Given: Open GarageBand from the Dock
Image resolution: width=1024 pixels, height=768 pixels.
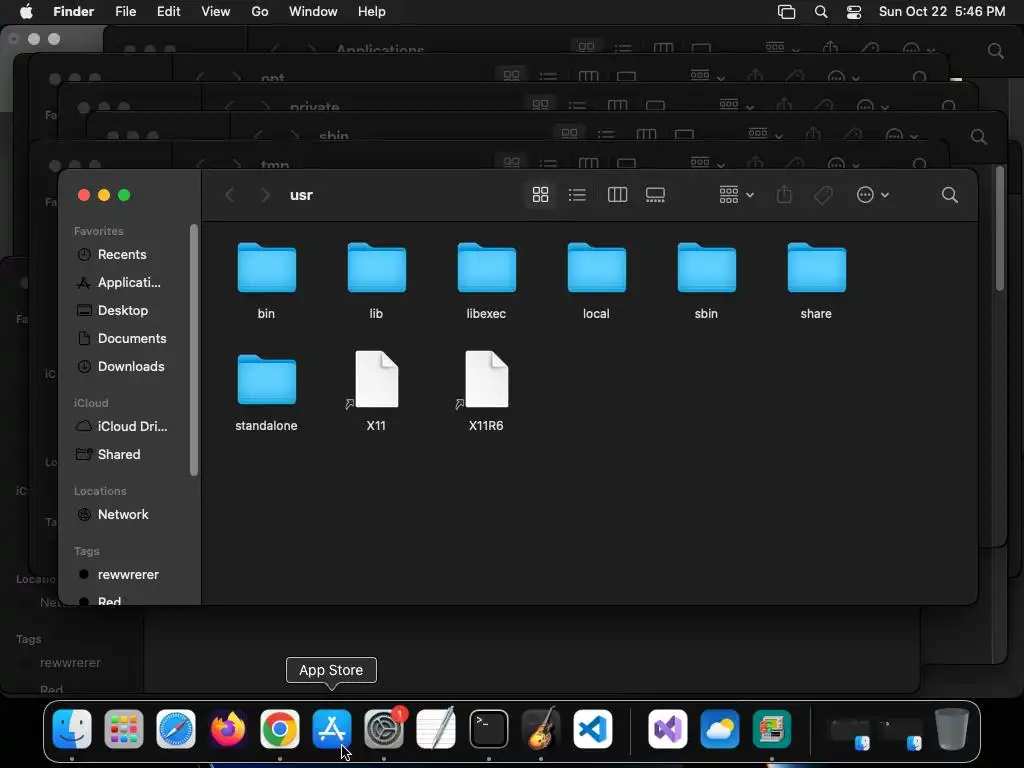Looking at the screenshot, I should click(x=541, y=729).
